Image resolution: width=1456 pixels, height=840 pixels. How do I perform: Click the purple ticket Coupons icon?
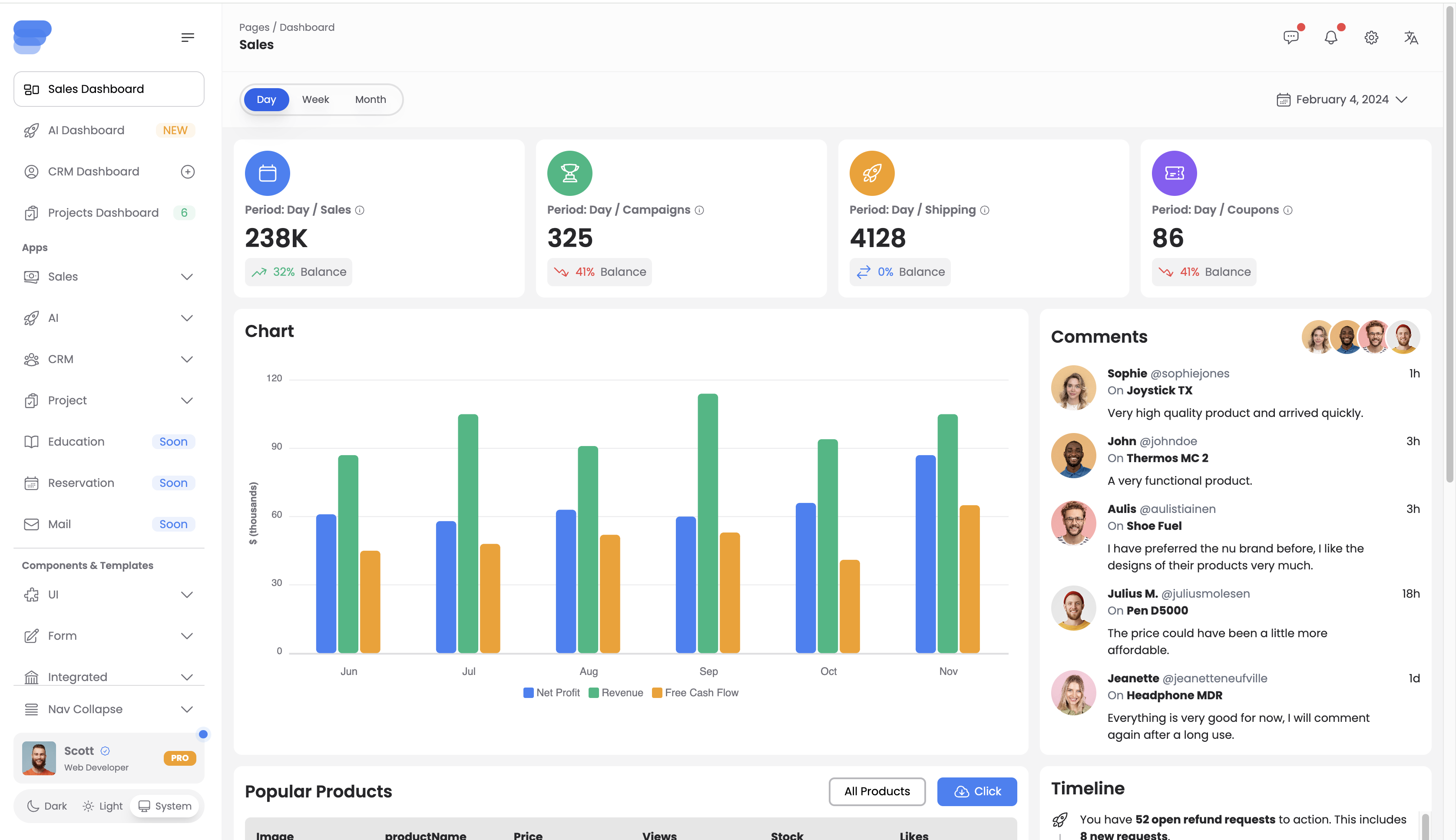pos(1174,173)
